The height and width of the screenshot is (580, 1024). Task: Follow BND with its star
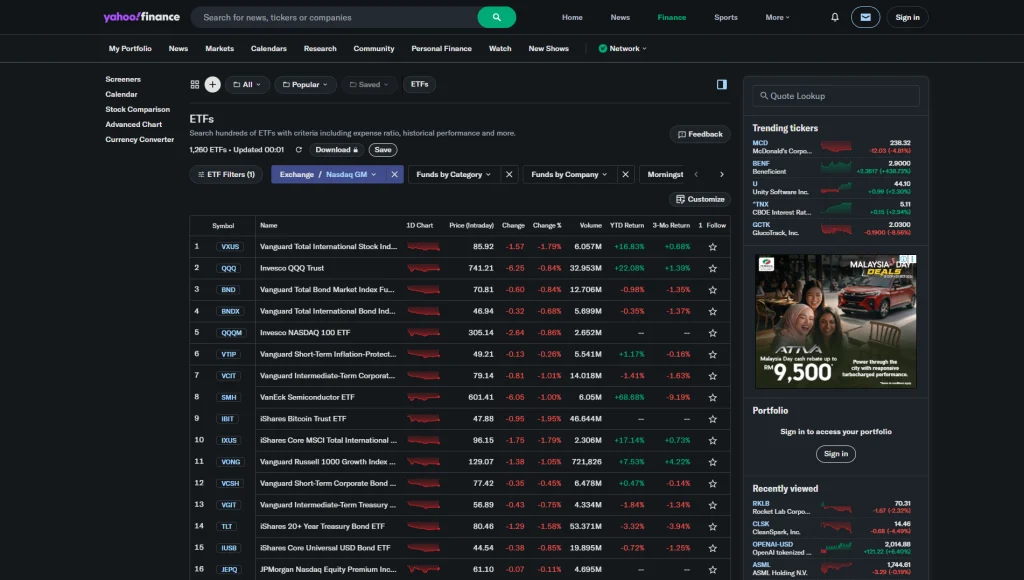pyautogui.click(x=712, y=290)
